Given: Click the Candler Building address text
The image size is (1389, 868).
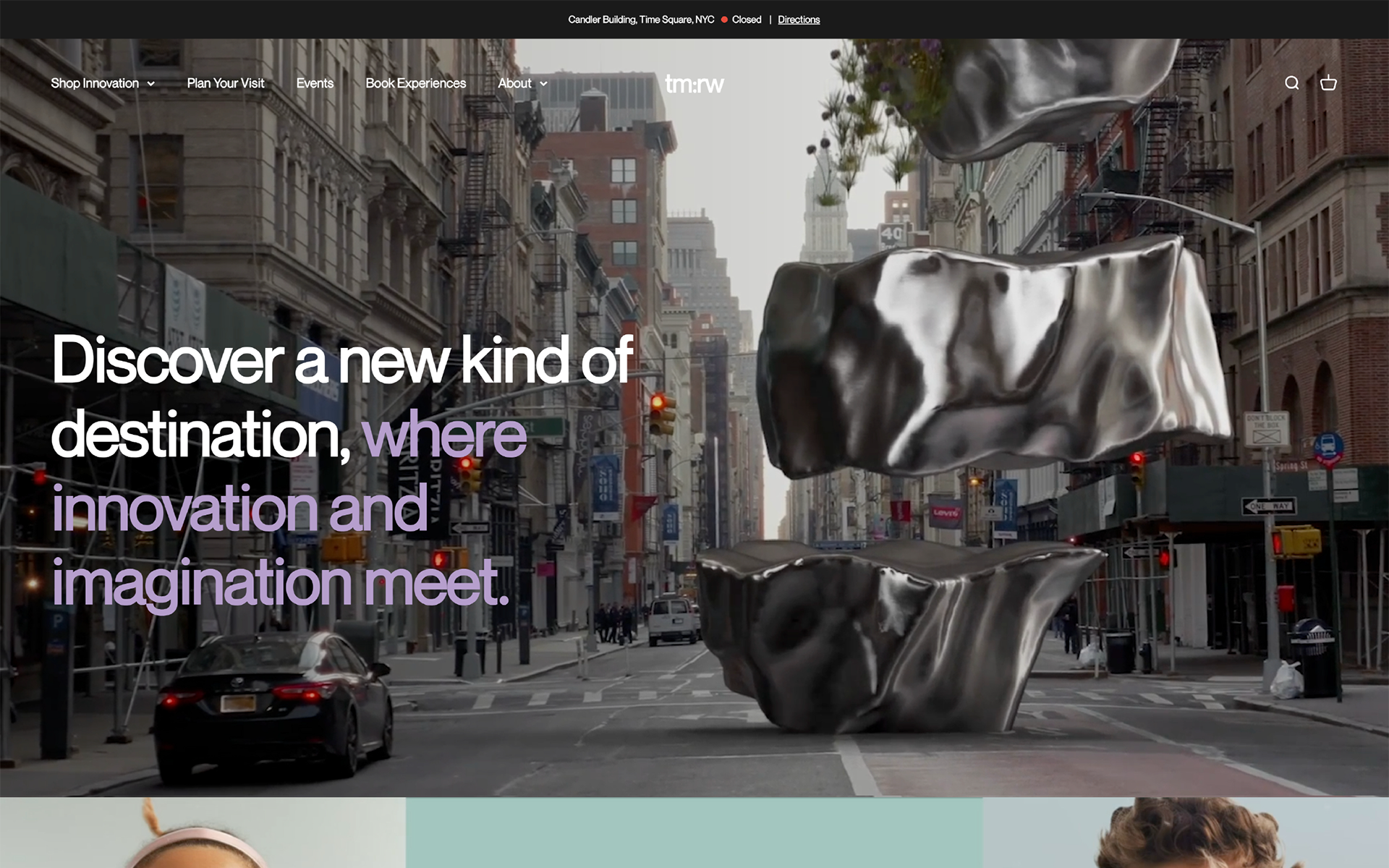Looking at the screenshot, I should (x=641, y=20).
